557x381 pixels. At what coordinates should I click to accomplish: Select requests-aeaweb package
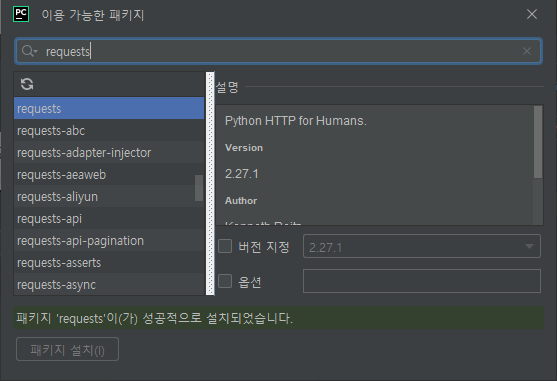click(109, 174)
